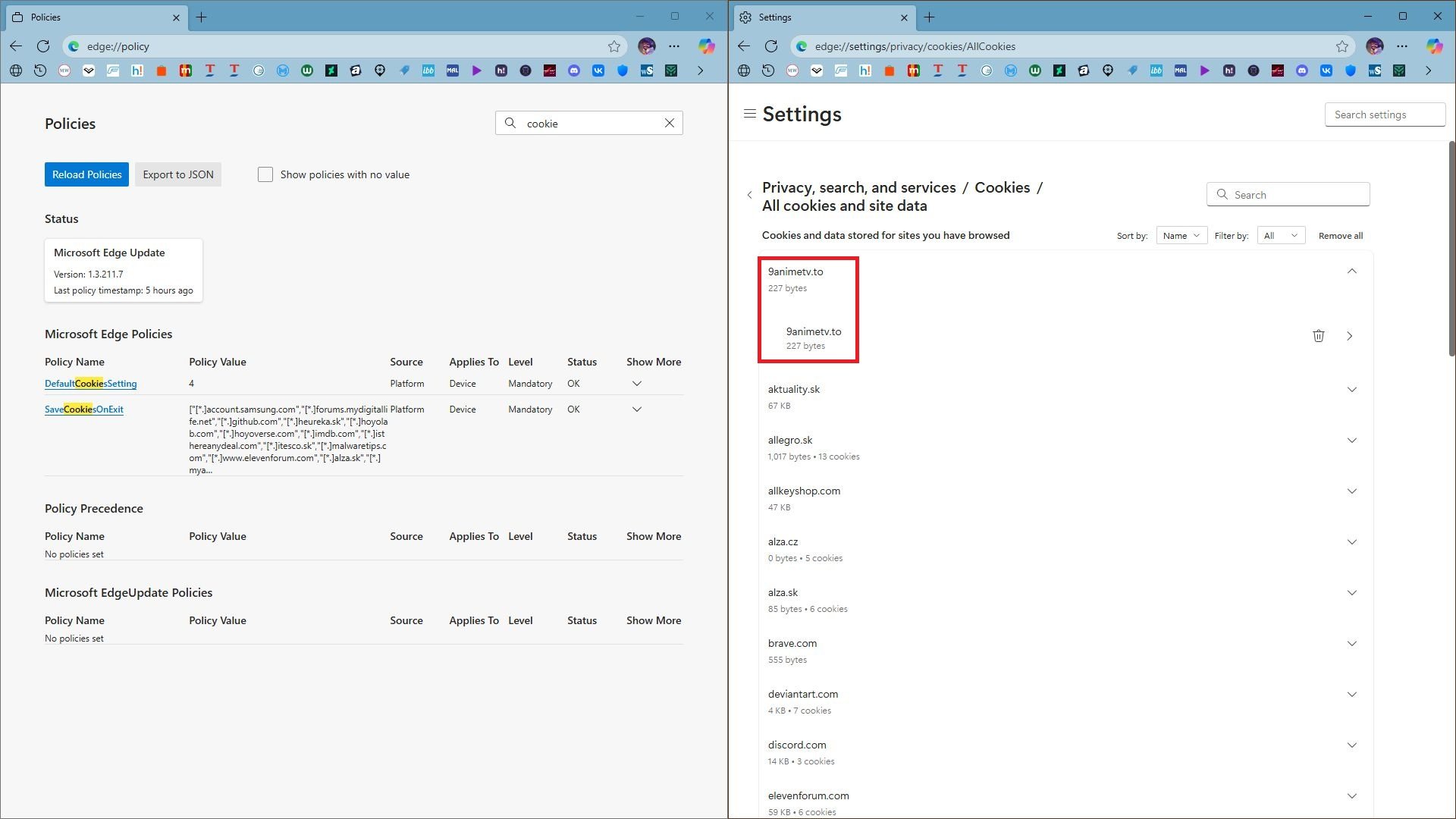Screen dimensions: 1456x819
Task: Expand the alza.cz entry
Action: (1352, 542)
